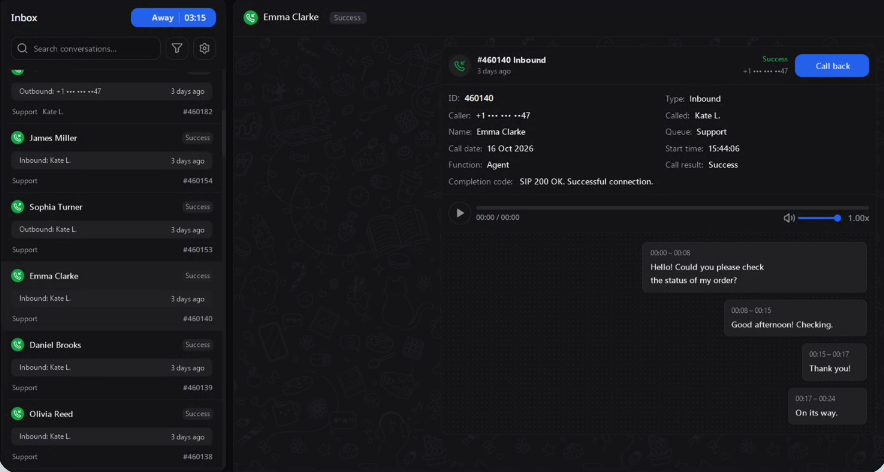This screenshot has height=472, width=884.
Task: Click the Queue Support value
Action: pyautogui.click(x=711, y=132)
